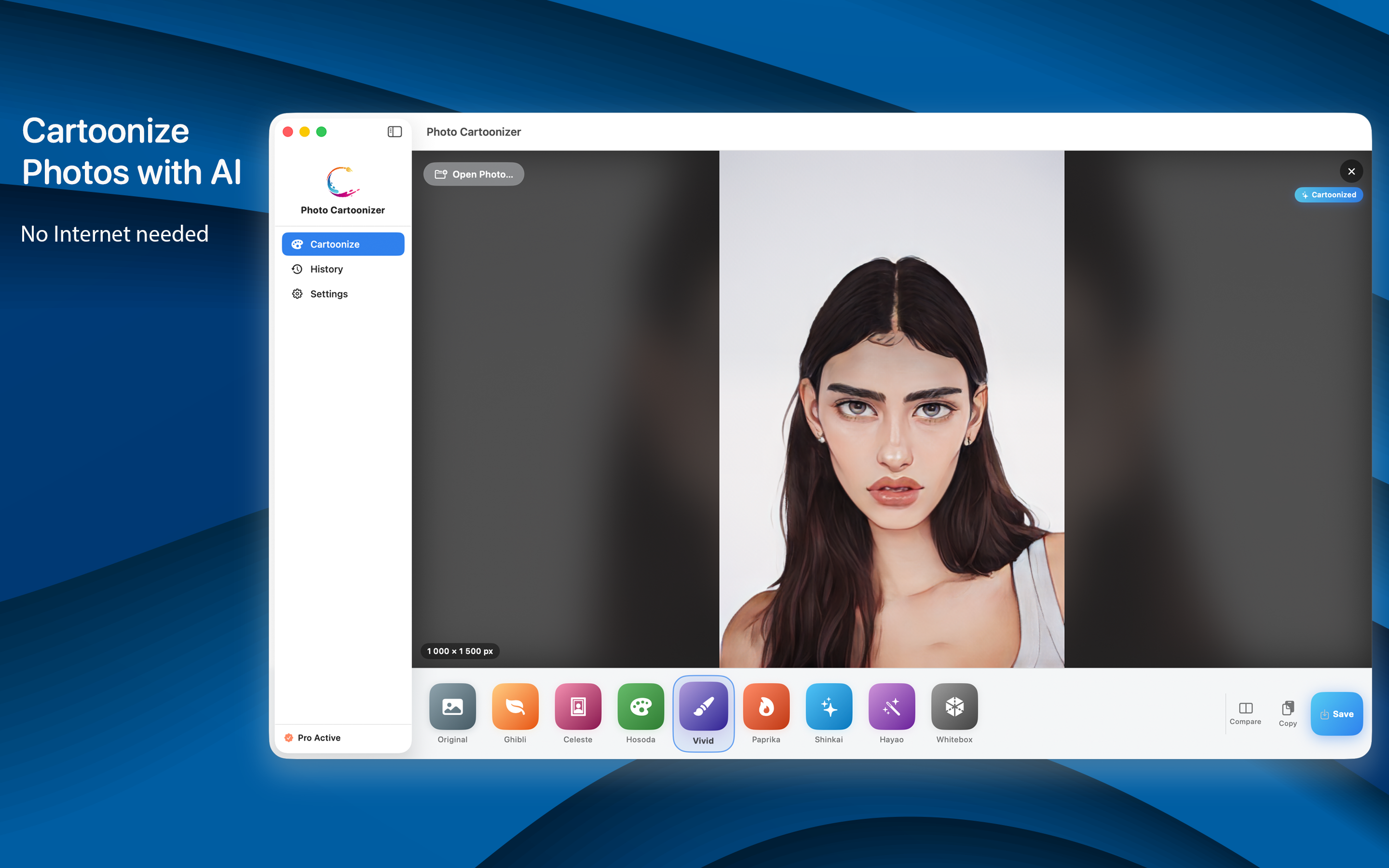Image resolution: width=1389 pixels, height=868 pixels.
Task: Toggle the Compare view
Action: (x=1245, y=713)
